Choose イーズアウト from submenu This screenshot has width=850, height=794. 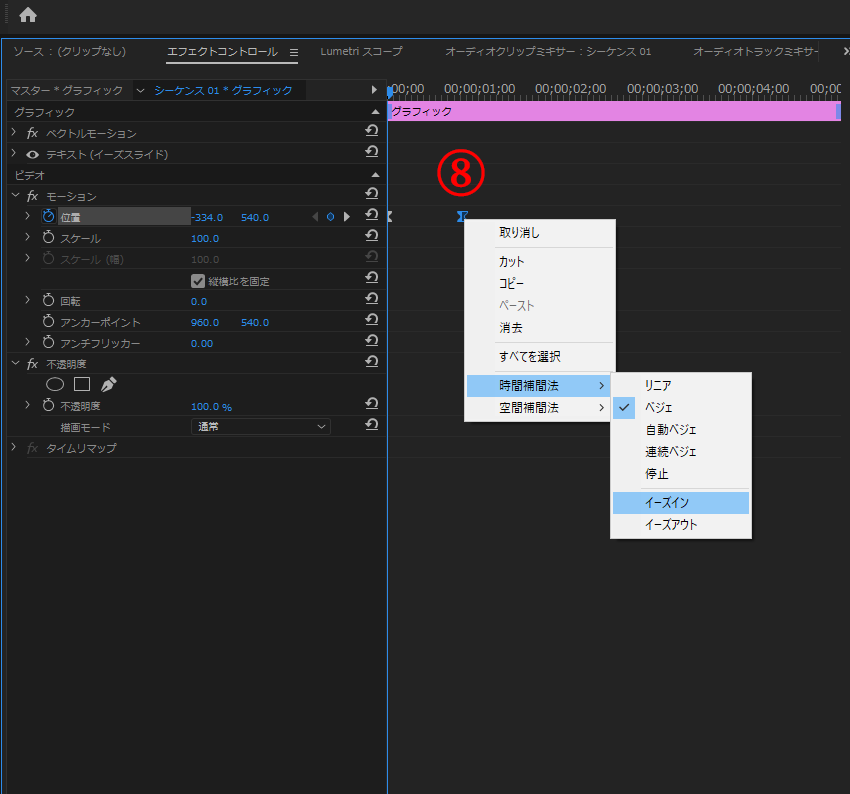[x=681, y=525]
